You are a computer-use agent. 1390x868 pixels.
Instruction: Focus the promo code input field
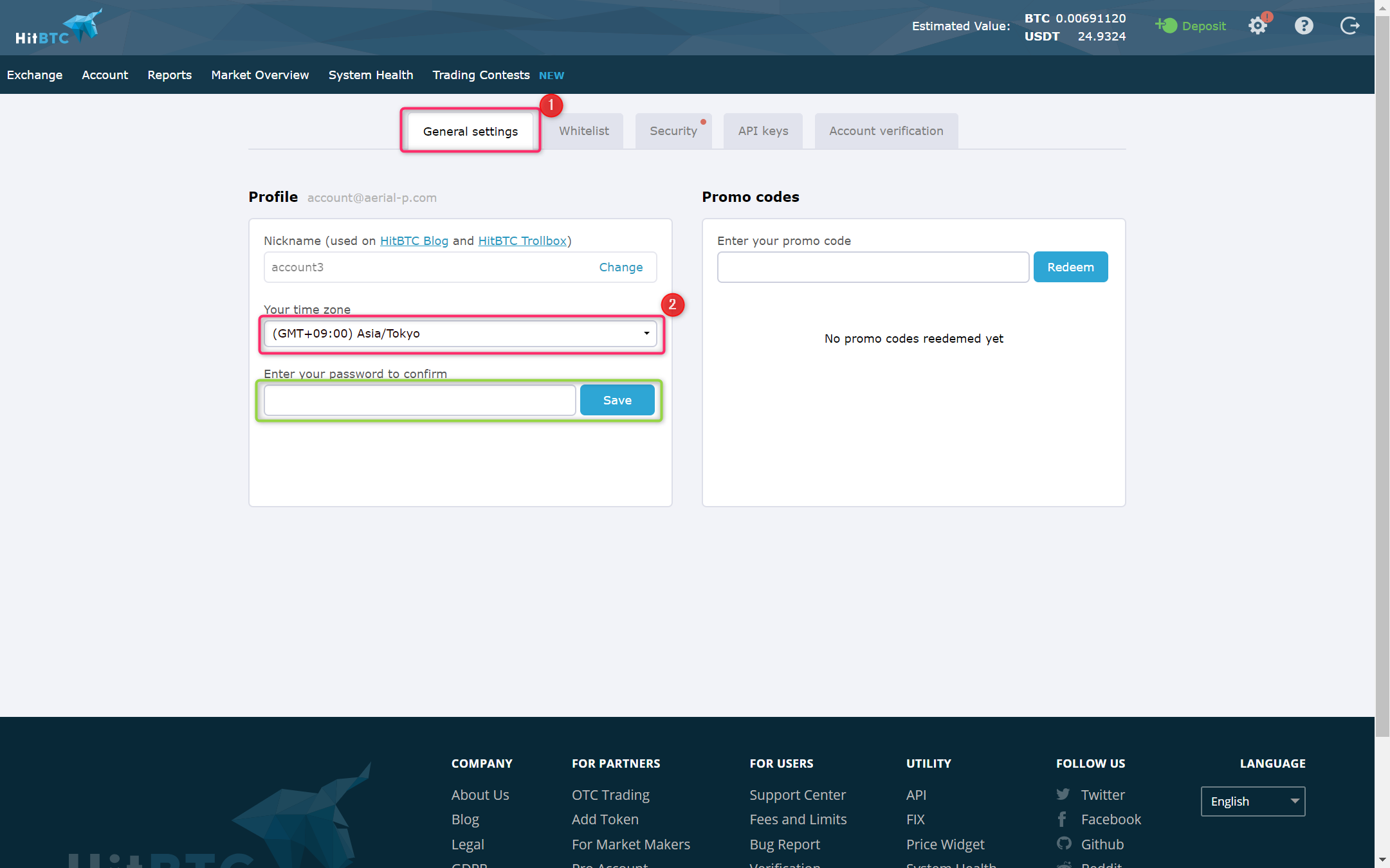coord(873,267)
